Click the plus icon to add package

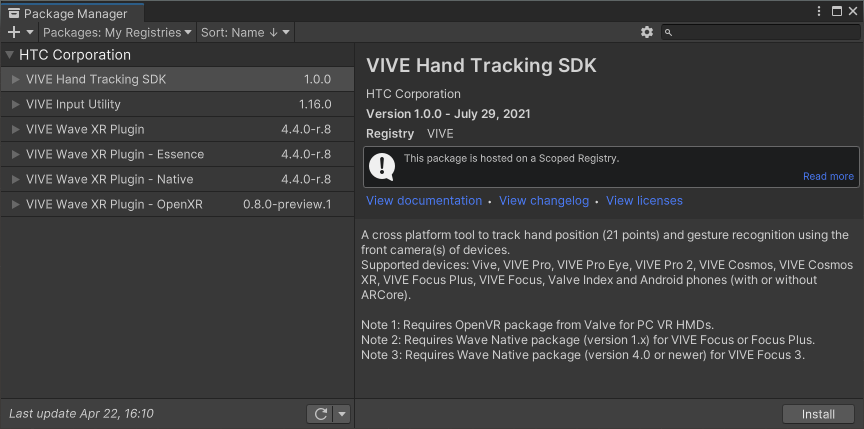(14, 32)
